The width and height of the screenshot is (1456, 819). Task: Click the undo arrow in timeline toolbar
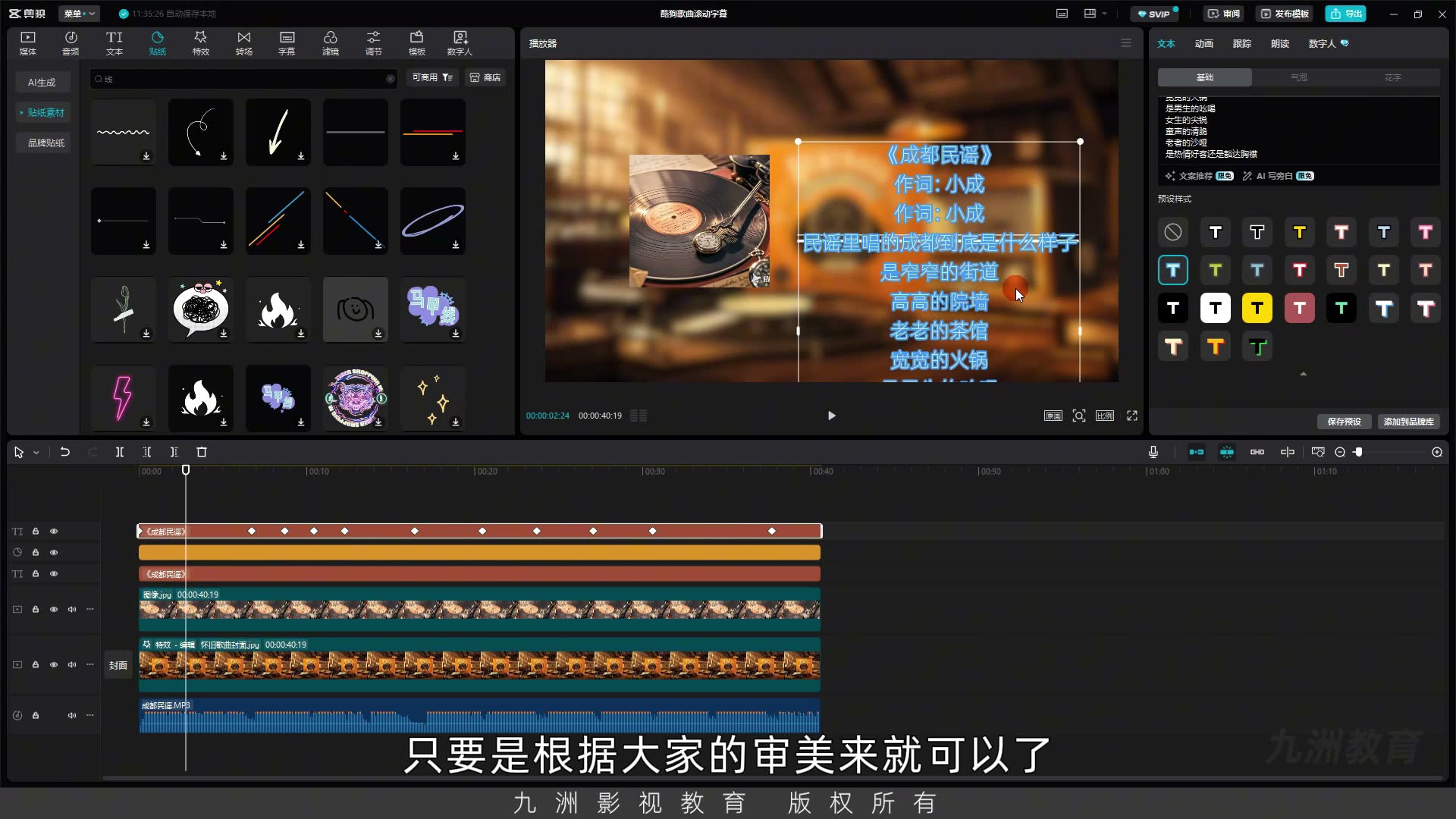coord(65,452)
